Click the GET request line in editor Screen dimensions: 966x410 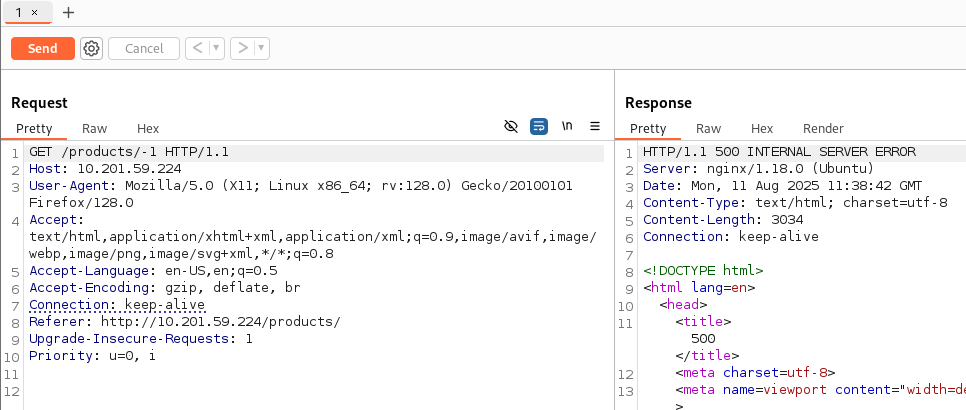pos(129,152)
